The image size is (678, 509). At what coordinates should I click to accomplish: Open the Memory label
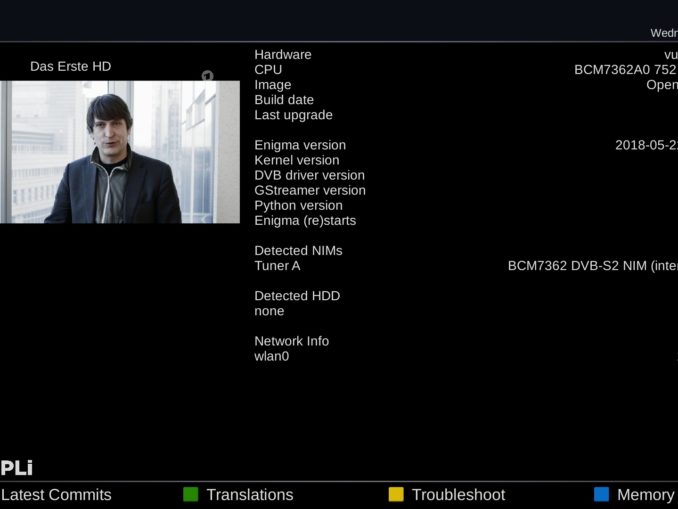pos(646,495)
